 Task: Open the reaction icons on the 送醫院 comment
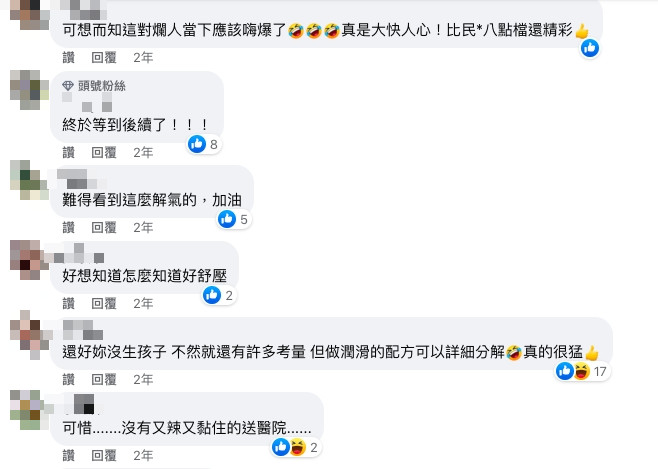[x=289, y=447]
